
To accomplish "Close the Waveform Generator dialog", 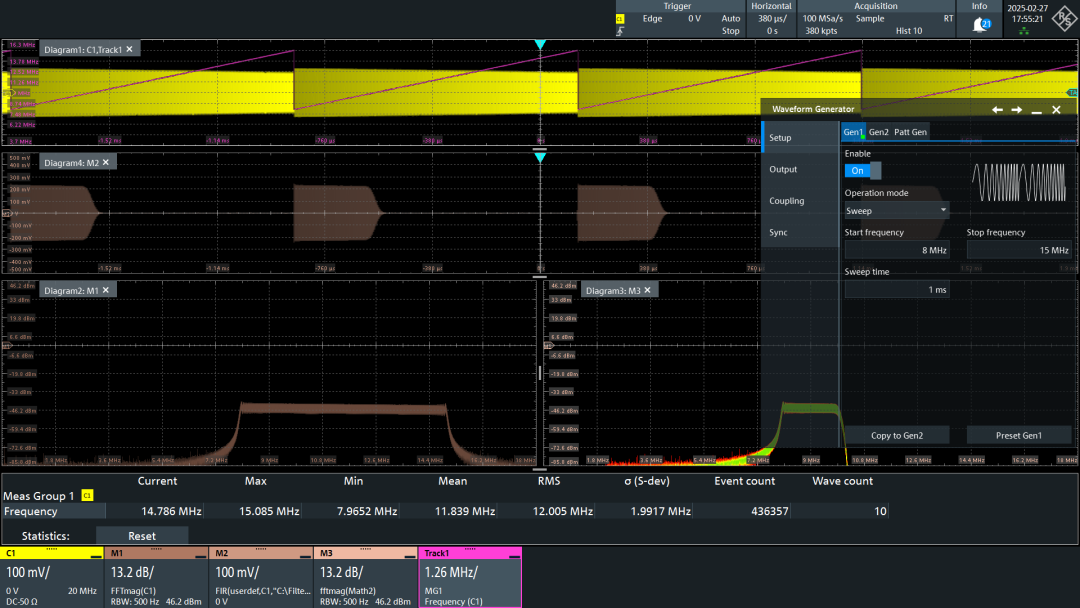I will [1057, 109].
